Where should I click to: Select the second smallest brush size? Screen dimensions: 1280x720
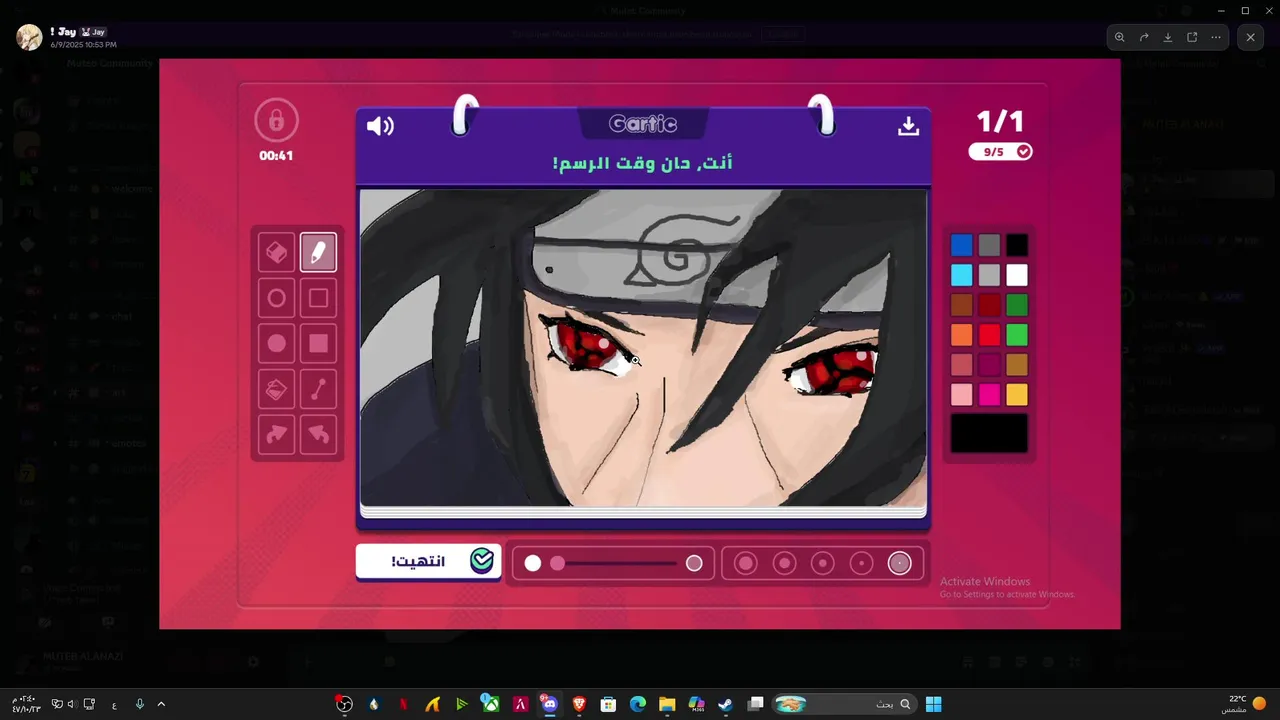[x=861, y=563]
